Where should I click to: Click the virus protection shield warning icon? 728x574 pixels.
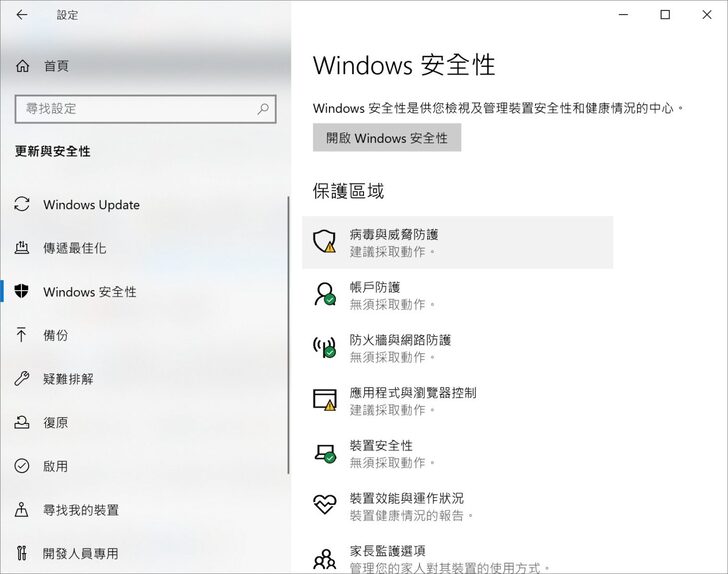(325, 241)
